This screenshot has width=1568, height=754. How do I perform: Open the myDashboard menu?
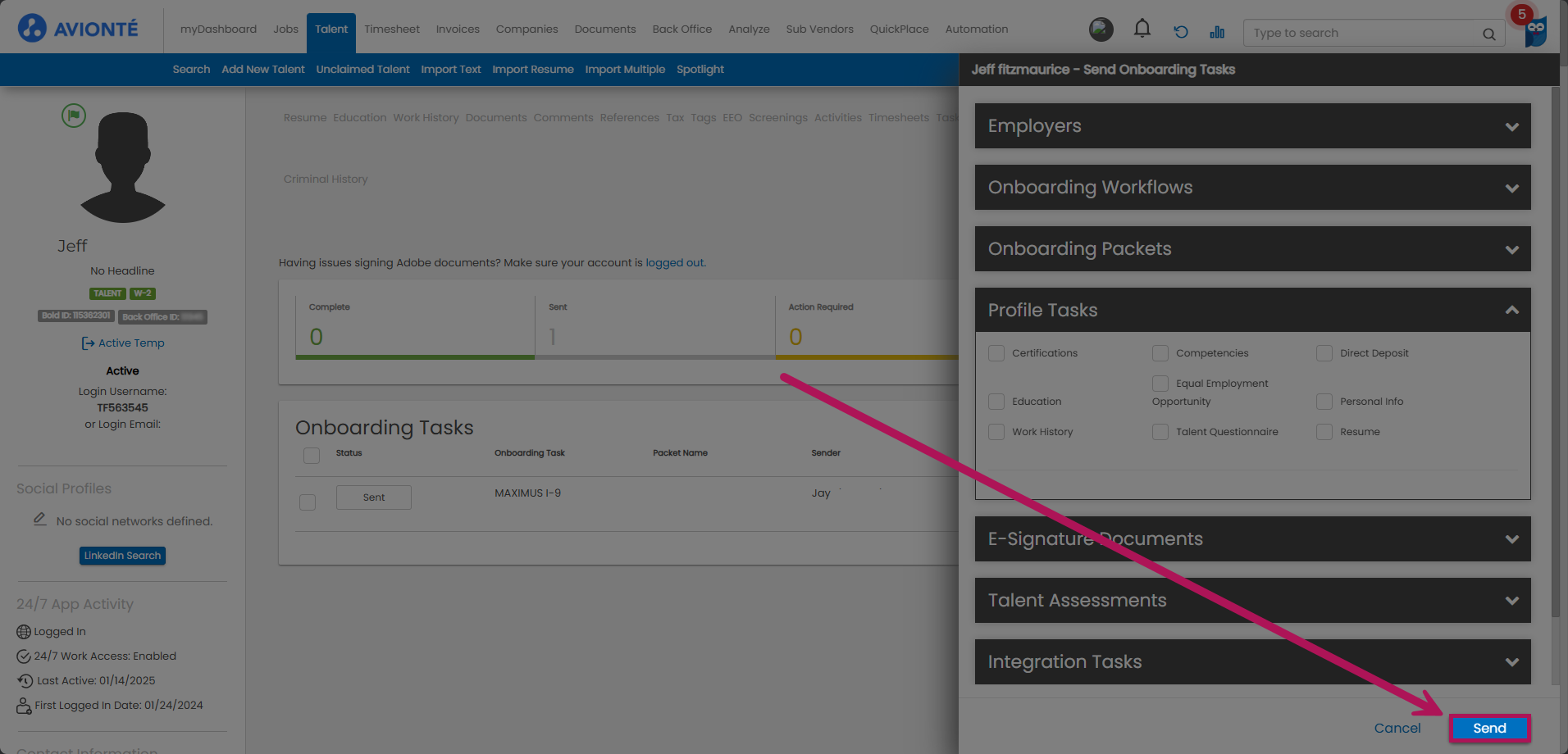point(218,30)
